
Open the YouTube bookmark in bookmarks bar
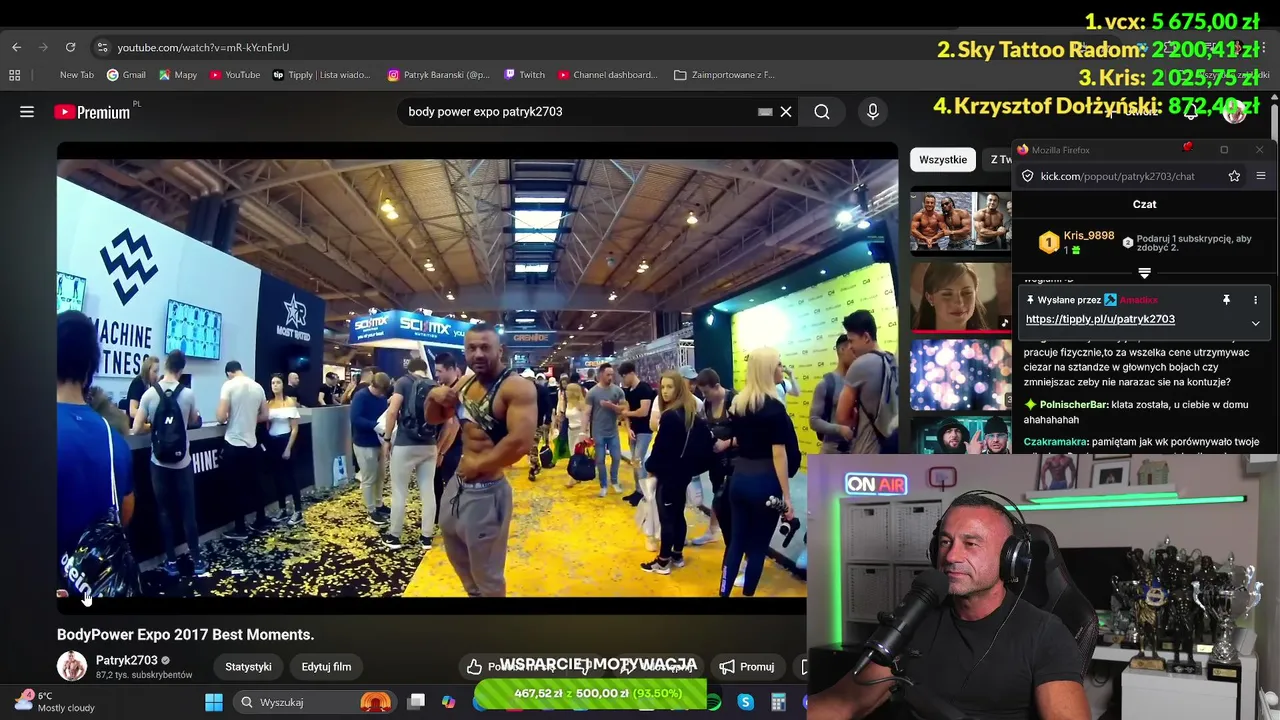[235, 75]
